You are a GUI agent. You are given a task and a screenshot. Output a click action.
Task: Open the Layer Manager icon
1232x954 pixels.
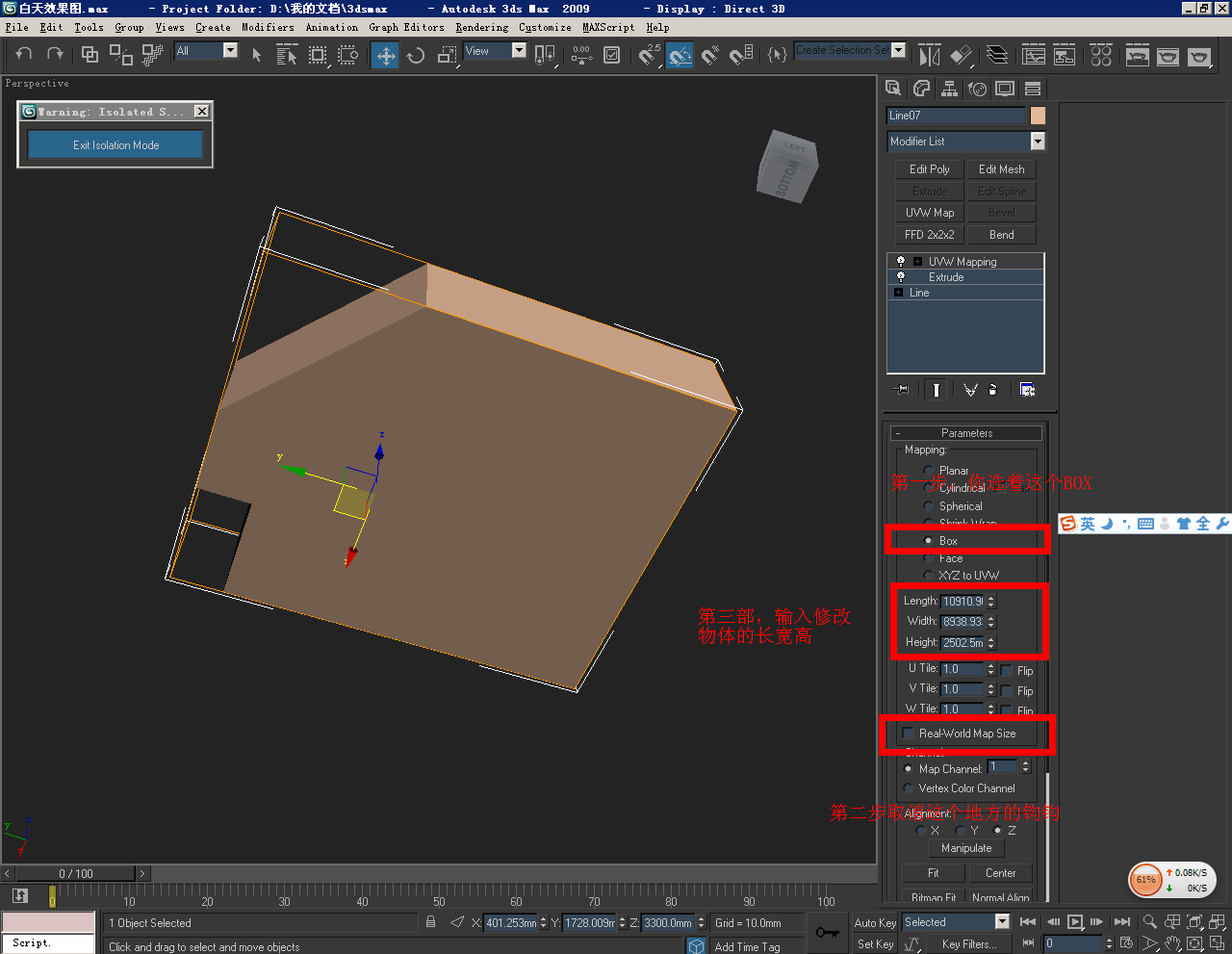coord(997,56)
